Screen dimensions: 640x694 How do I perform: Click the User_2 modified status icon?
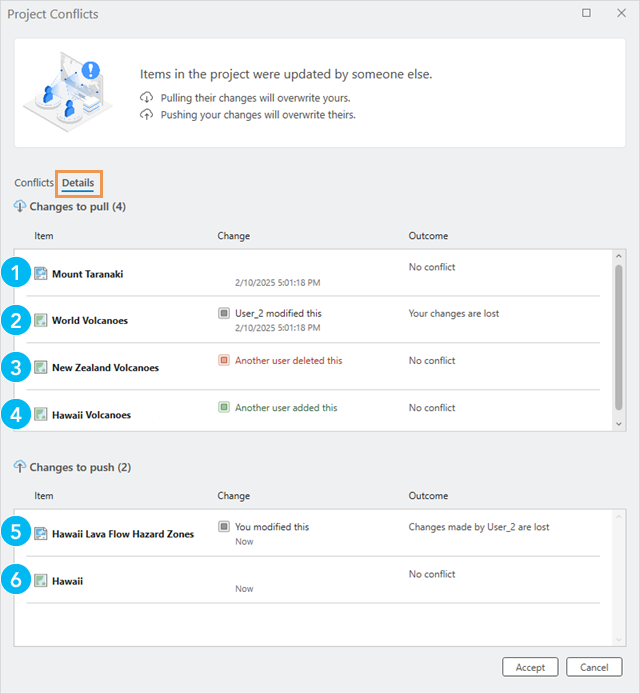point(224,313)
